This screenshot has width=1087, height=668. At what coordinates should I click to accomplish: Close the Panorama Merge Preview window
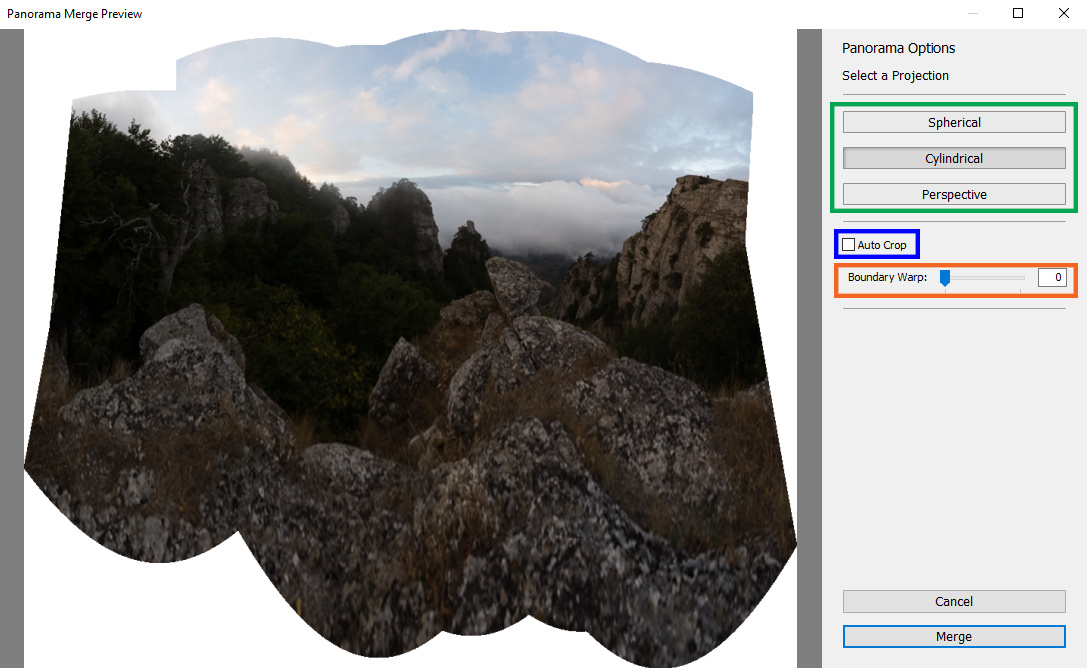click(1063, 13)
